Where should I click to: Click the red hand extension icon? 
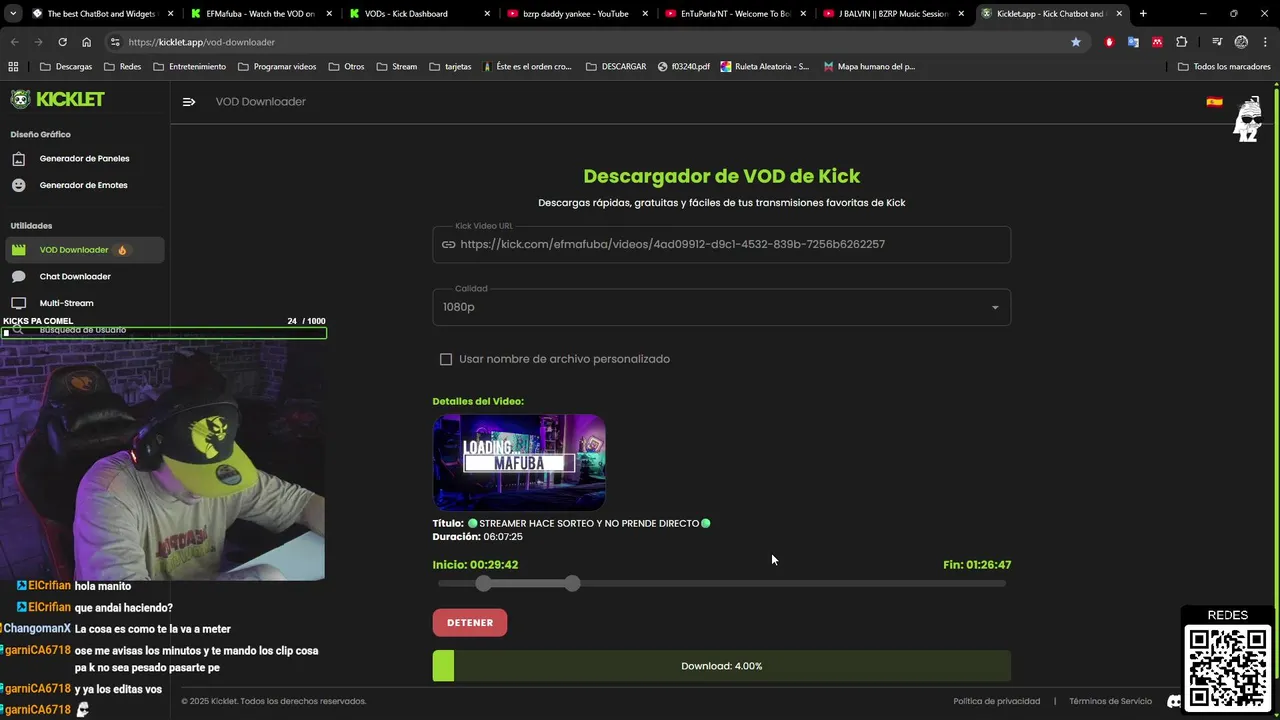pos(1109,42)
